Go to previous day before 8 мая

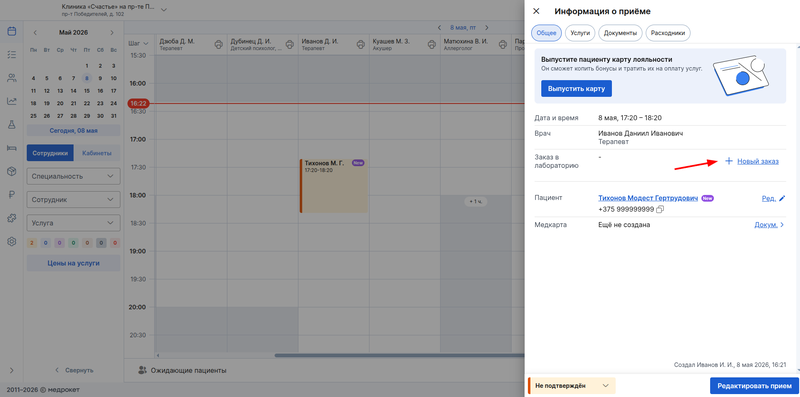pos(440,28)
